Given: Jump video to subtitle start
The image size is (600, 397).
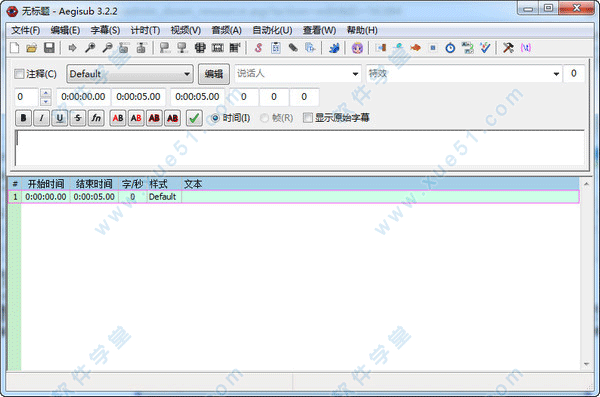Looking at the screenshot, I should pos(124,48).
